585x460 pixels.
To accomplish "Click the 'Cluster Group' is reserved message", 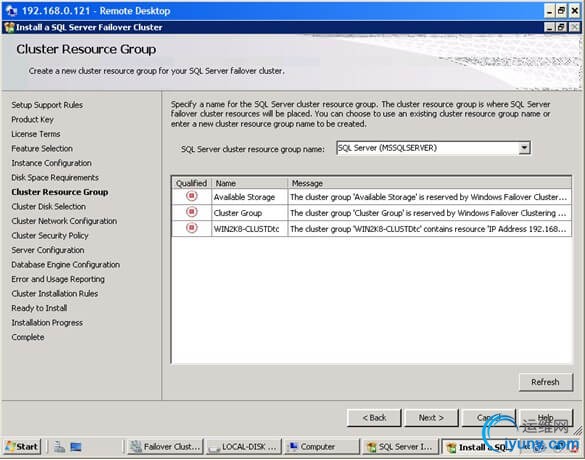I will point(428,213).
